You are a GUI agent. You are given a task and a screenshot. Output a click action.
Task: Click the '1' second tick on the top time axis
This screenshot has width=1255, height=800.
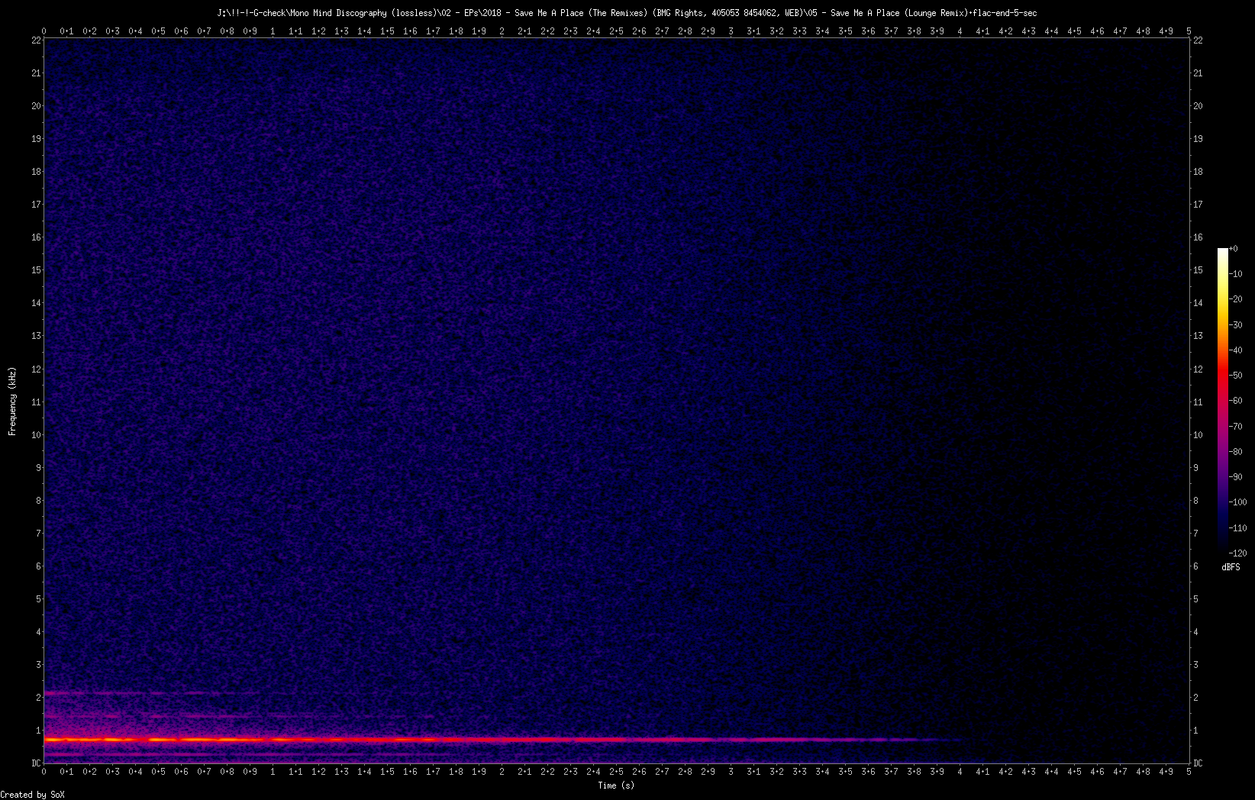273,31
